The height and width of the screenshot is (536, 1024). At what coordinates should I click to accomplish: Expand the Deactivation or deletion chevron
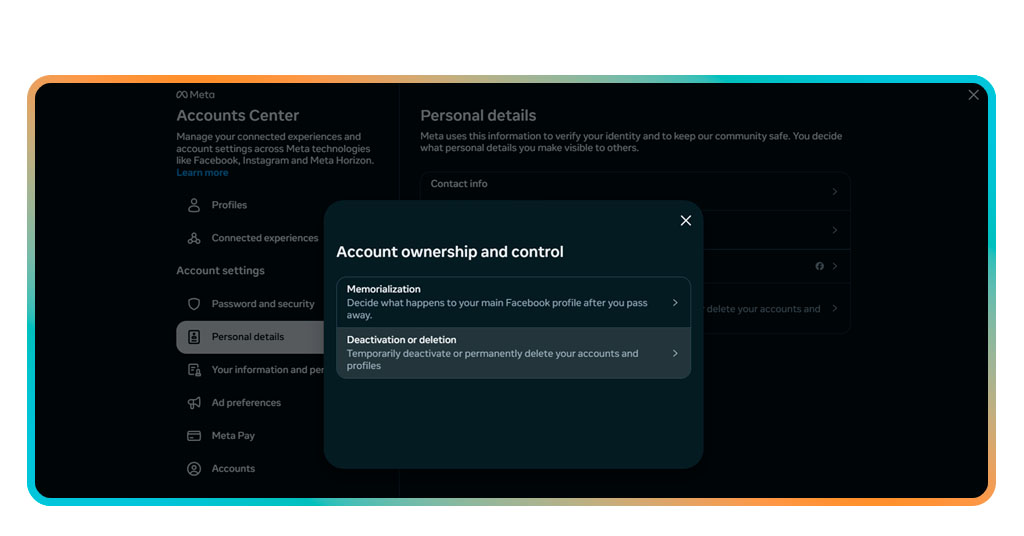[x=675, y=353]
